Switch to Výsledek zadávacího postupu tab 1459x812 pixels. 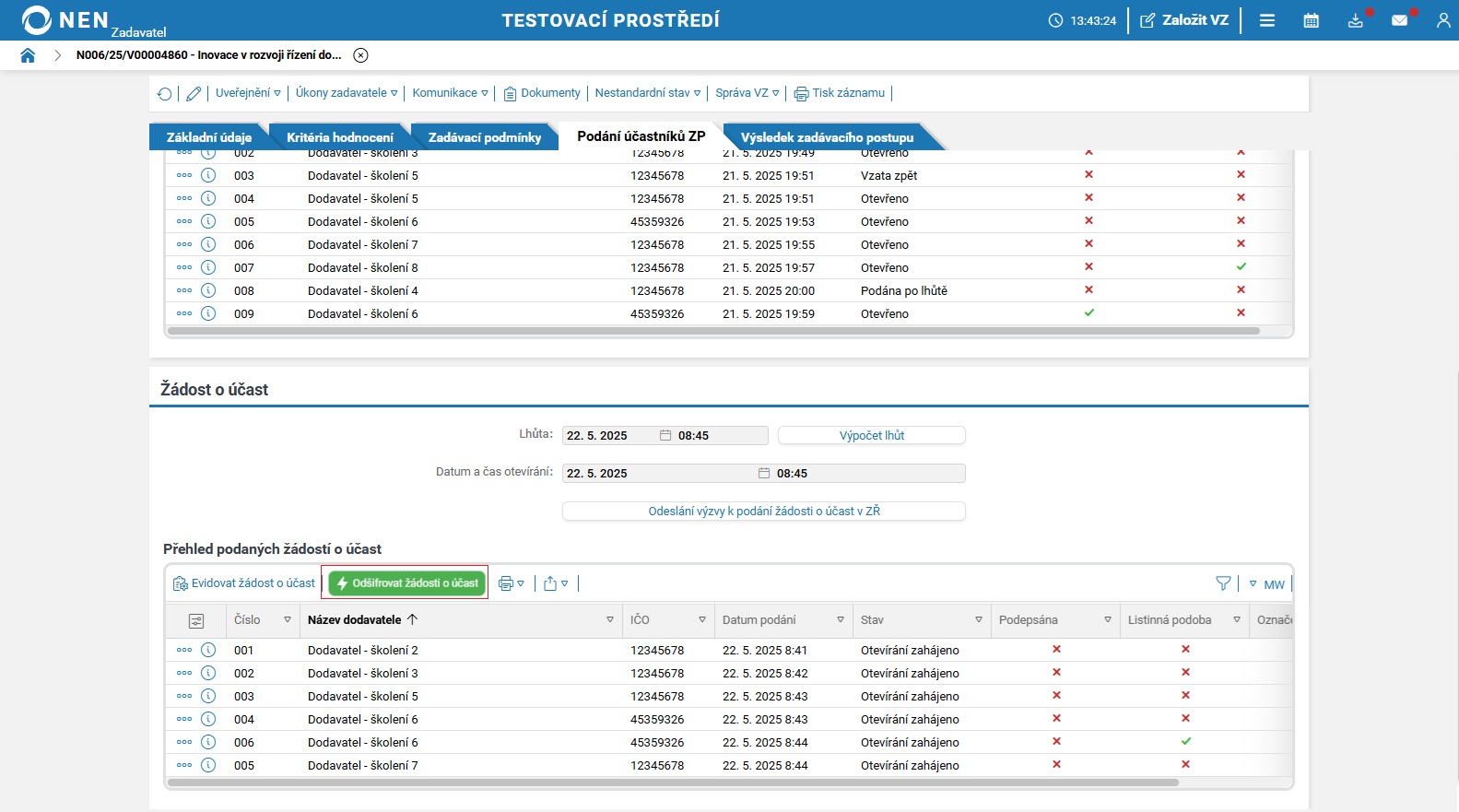(827, 137)
